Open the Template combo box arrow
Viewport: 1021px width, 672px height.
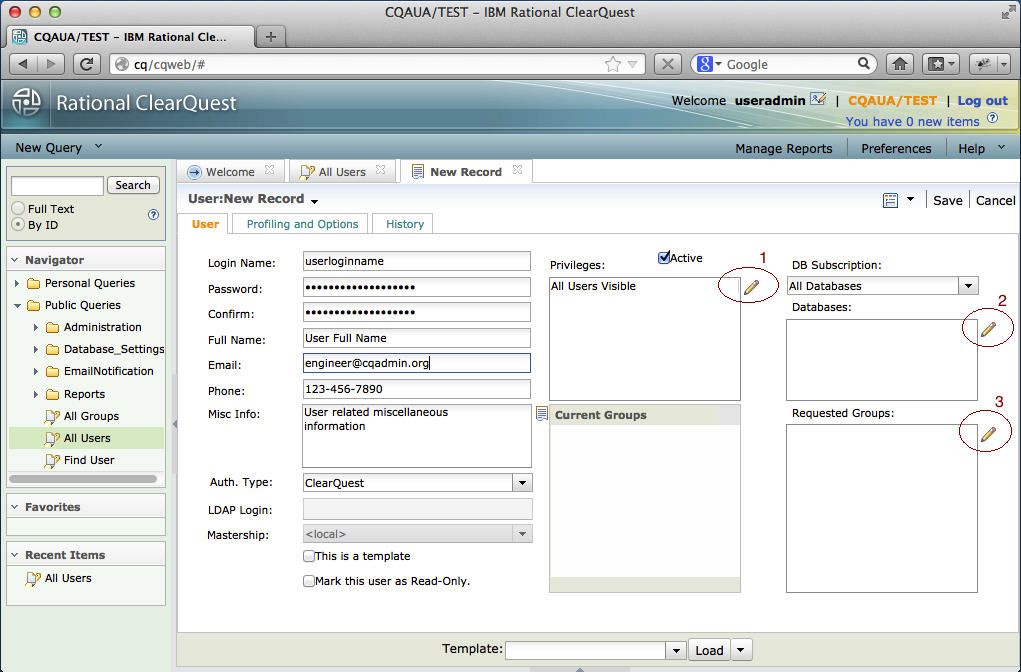tap(676, 651)
